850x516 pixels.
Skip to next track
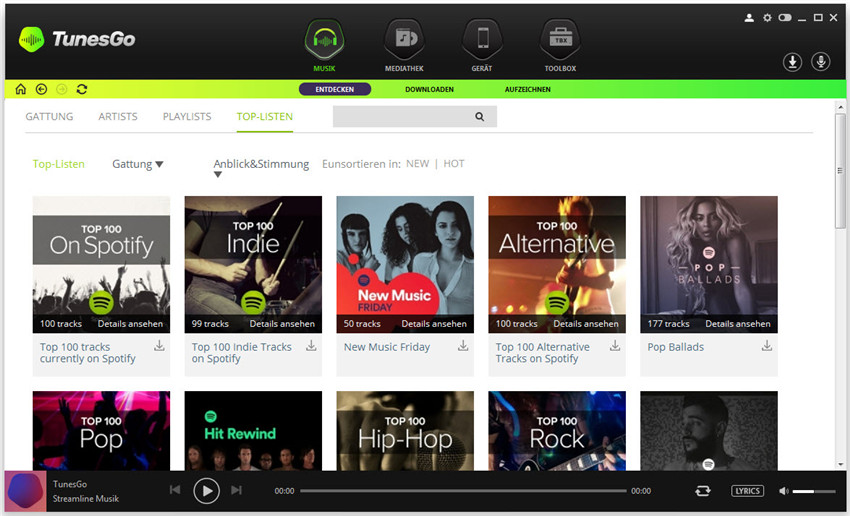[x=236, y=490]
